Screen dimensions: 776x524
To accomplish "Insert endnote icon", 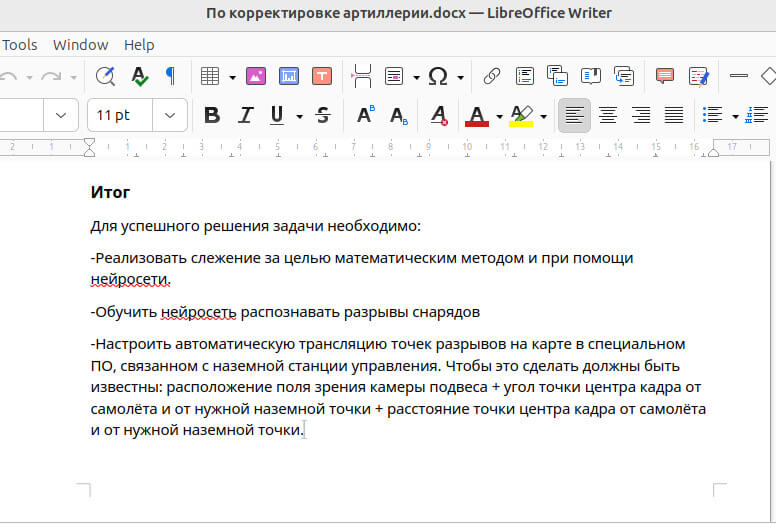I will pos(557,76).
